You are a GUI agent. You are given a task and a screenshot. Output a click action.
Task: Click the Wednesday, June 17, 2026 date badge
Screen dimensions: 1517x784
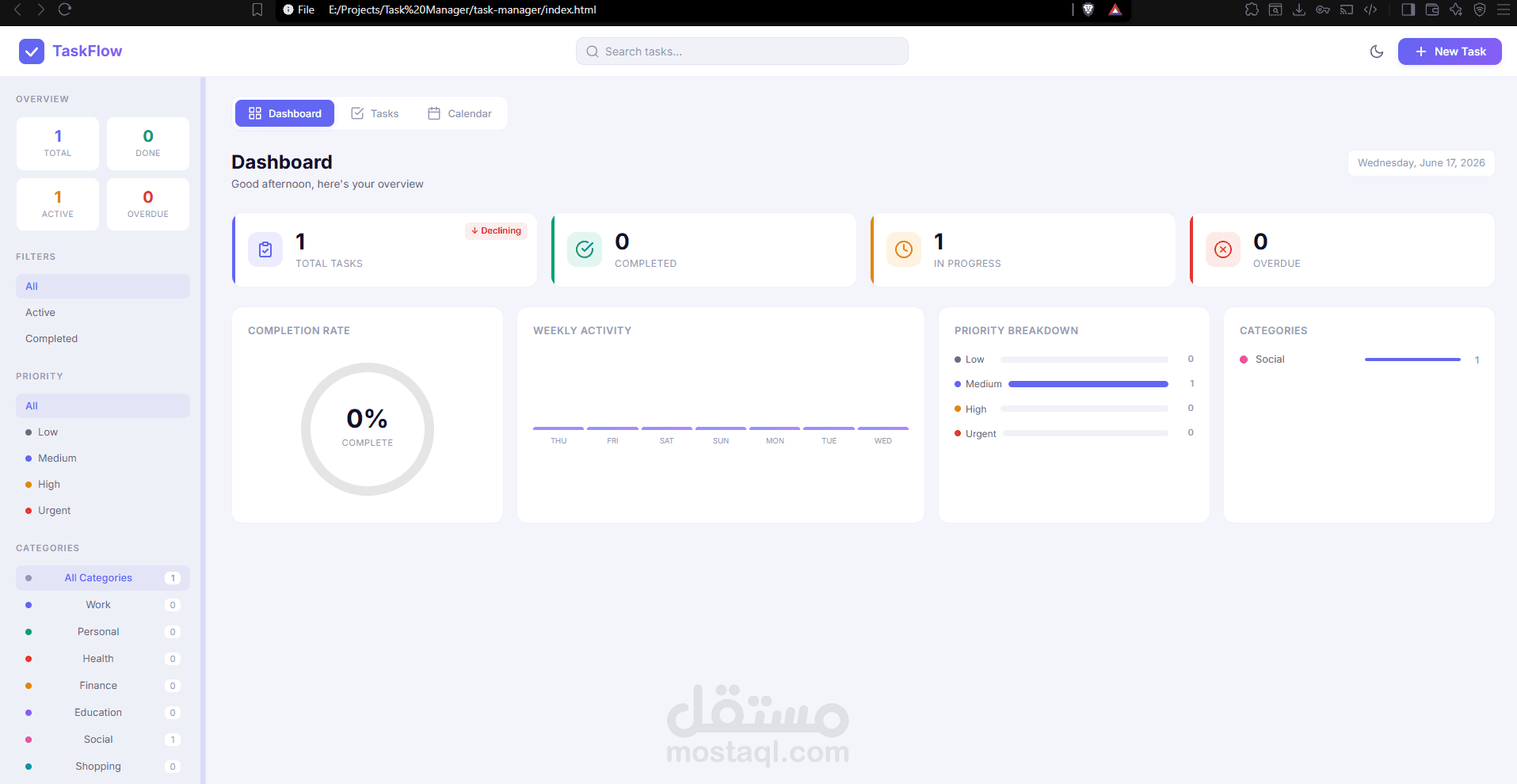tap(1421, 163)
